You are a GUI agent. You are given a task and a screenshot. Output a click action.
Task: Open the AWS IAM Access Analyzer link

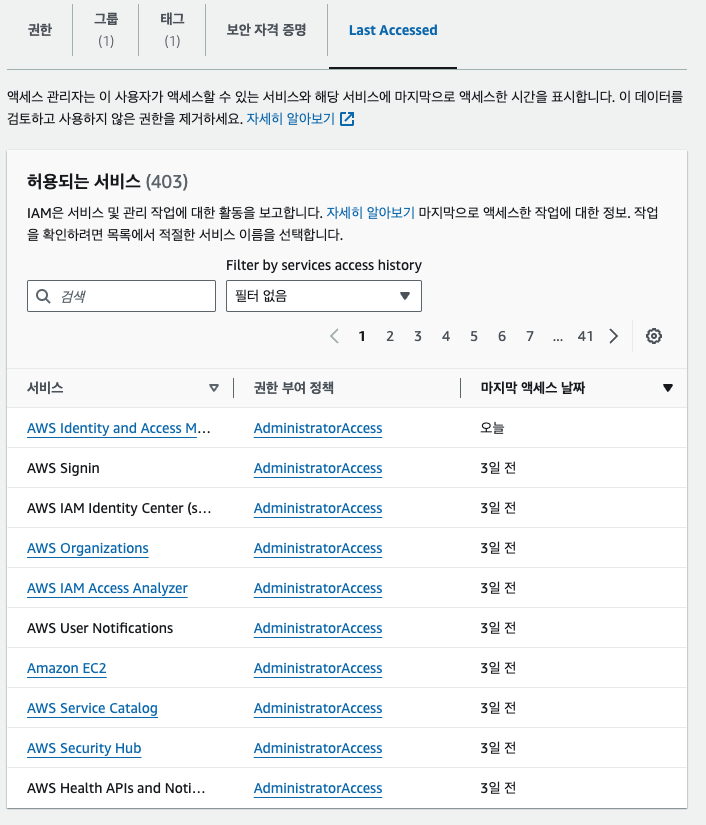107,588
